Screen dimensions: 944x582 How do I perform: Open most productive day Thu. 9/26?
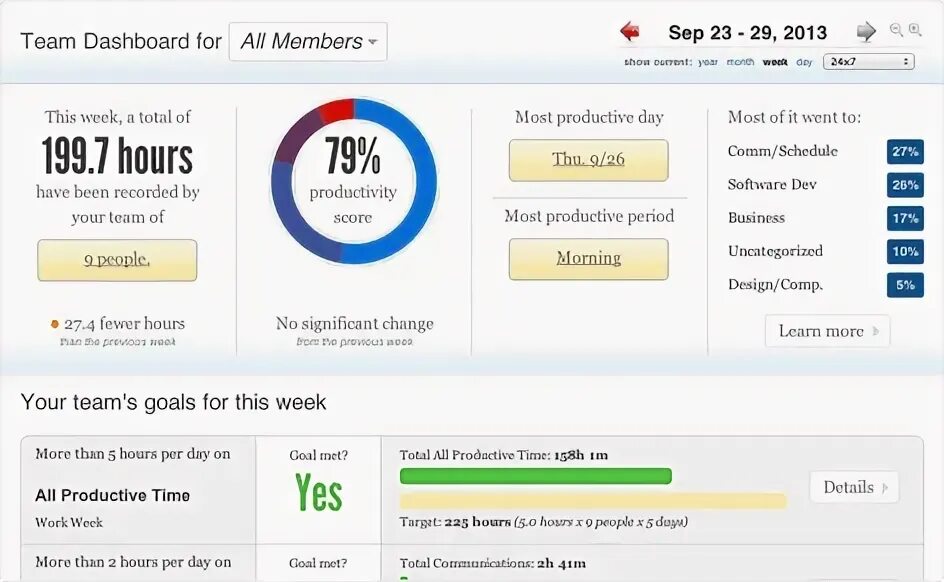tap(588, 160)
